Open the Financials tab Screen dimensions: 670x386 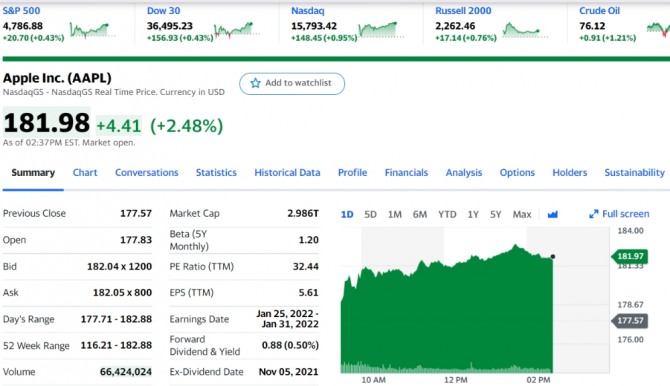[406, 173]
